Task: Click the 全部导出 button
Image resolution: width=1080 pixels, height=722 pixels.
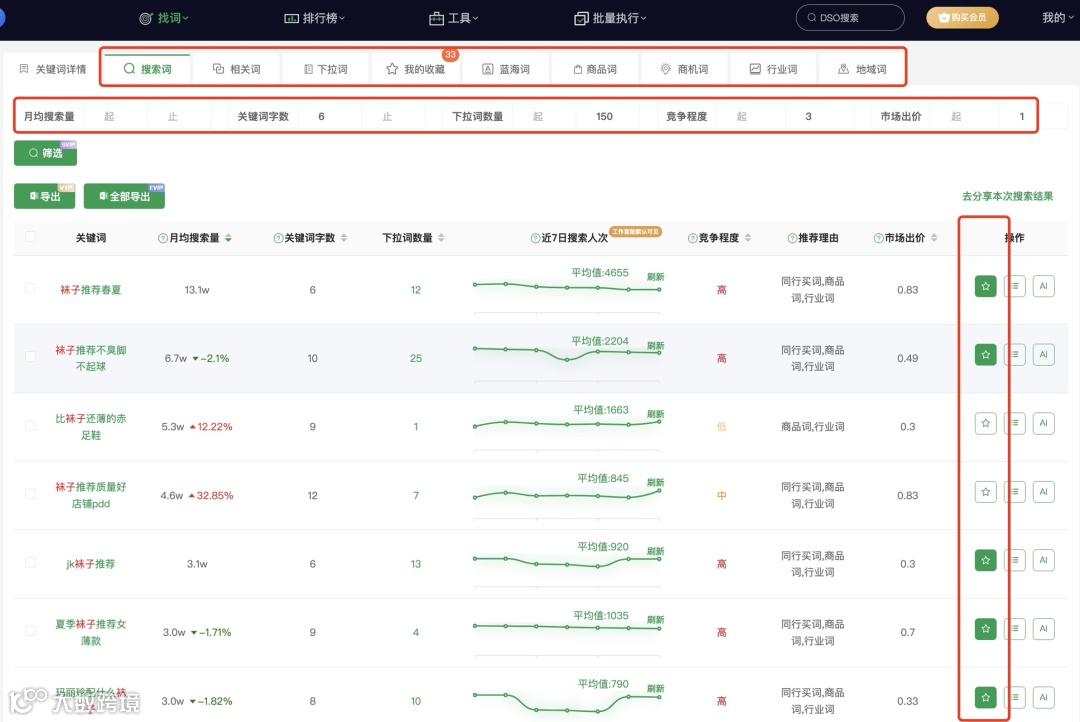Action: coord(124,196)
